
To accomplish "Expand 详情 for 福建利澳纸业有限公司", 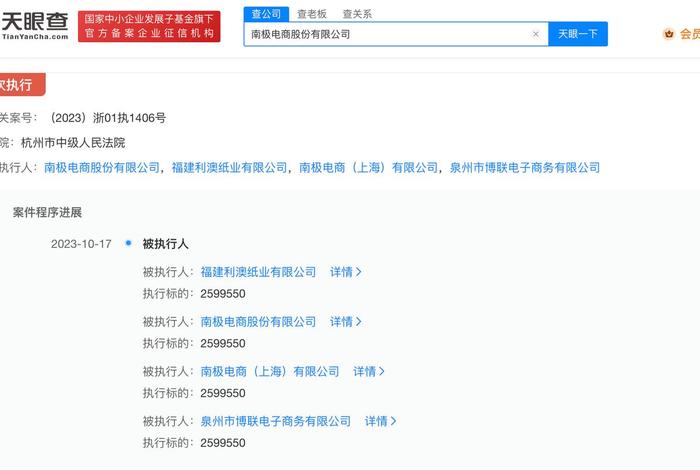I will click(x=346, y=272).
